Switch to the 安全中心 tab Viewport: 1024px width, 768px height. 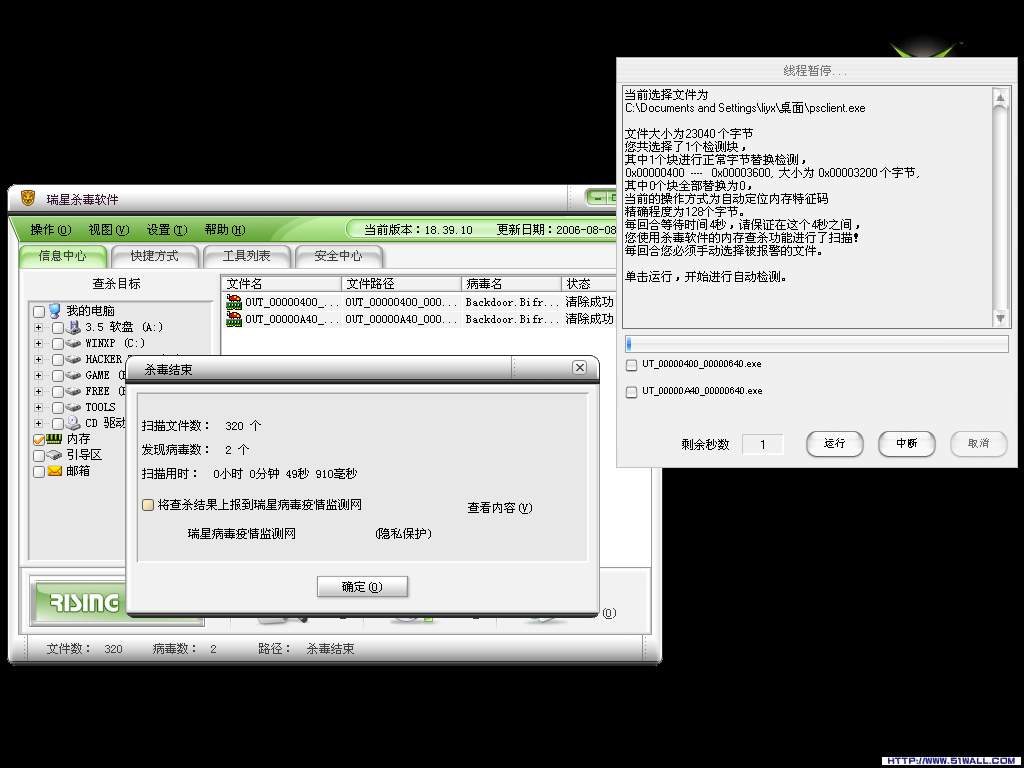pos(338,256)
